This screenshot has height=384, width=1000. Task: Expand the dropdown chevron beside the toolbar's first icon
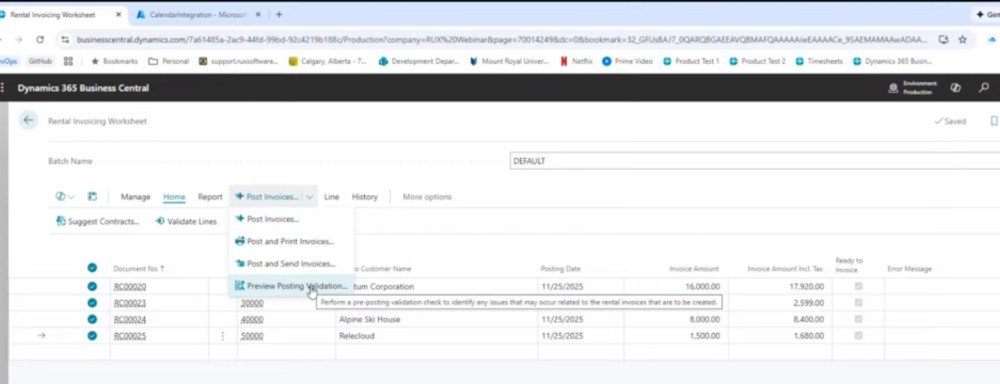[71, 197]
